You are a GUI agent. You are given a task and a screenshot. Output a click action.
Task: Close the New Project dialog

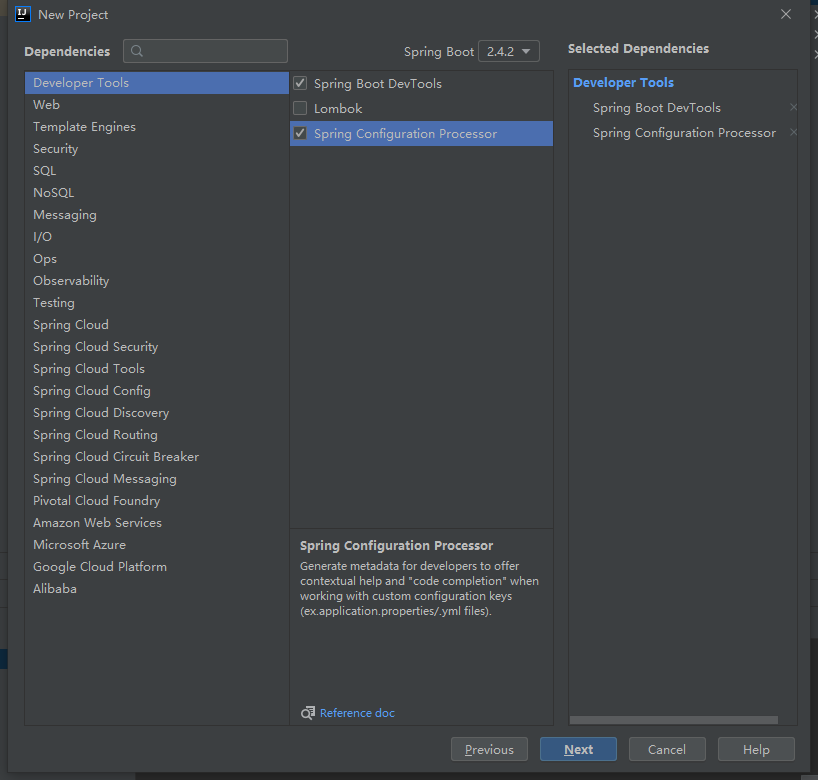[x=786, y=14]
